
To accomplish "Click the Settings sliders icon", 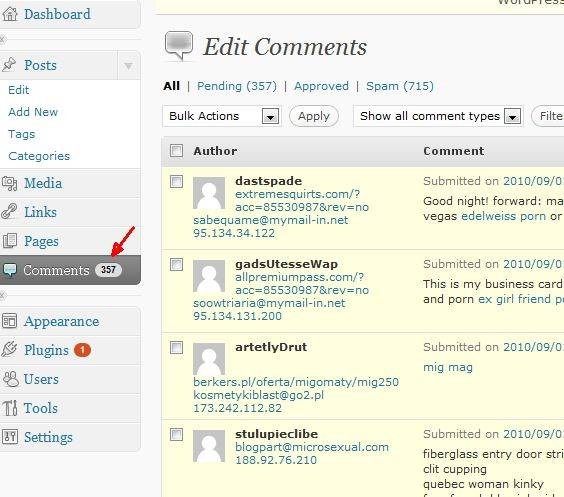I will [10, 437].
